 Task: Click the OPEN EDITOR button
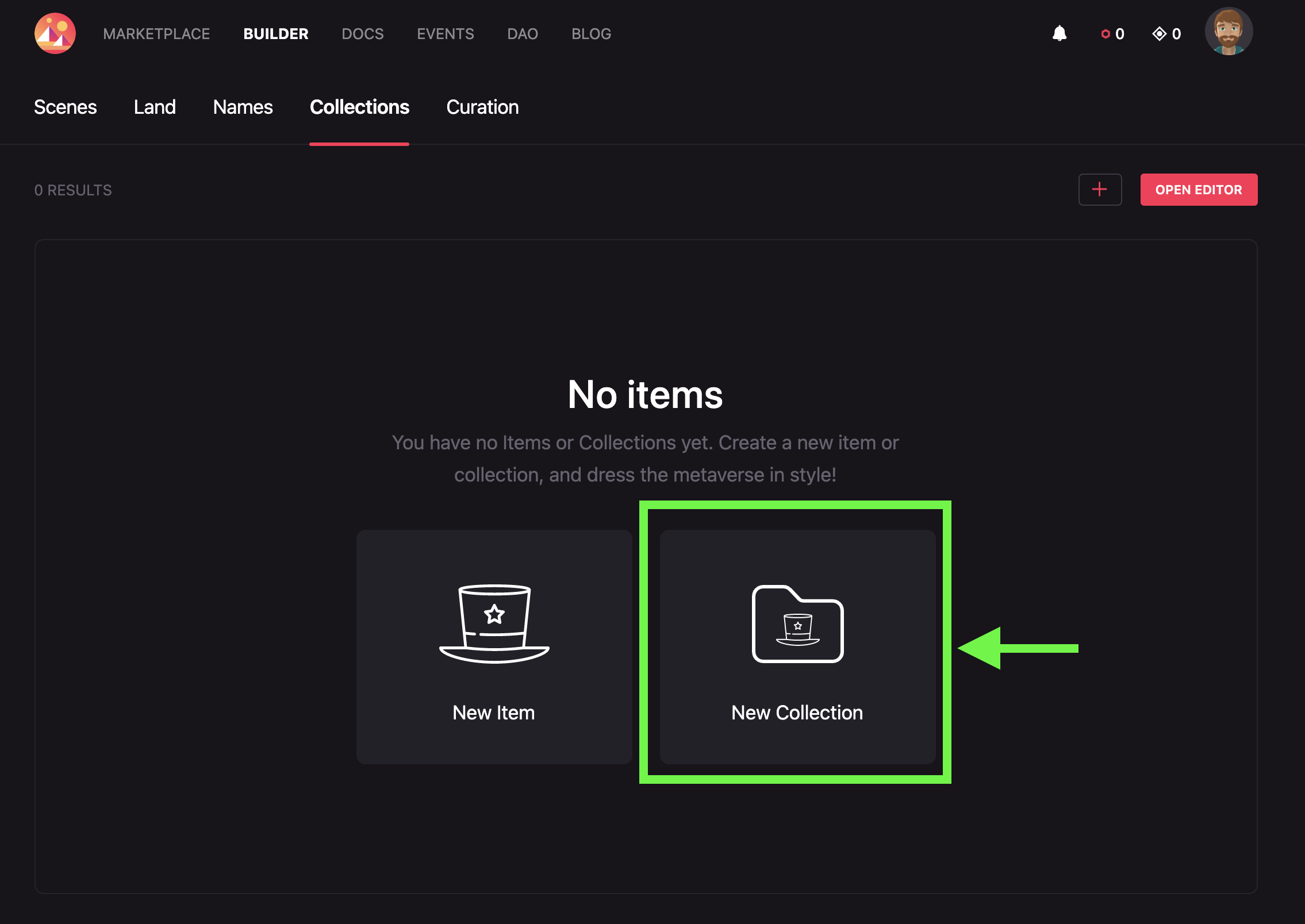tap(1199, 190)
